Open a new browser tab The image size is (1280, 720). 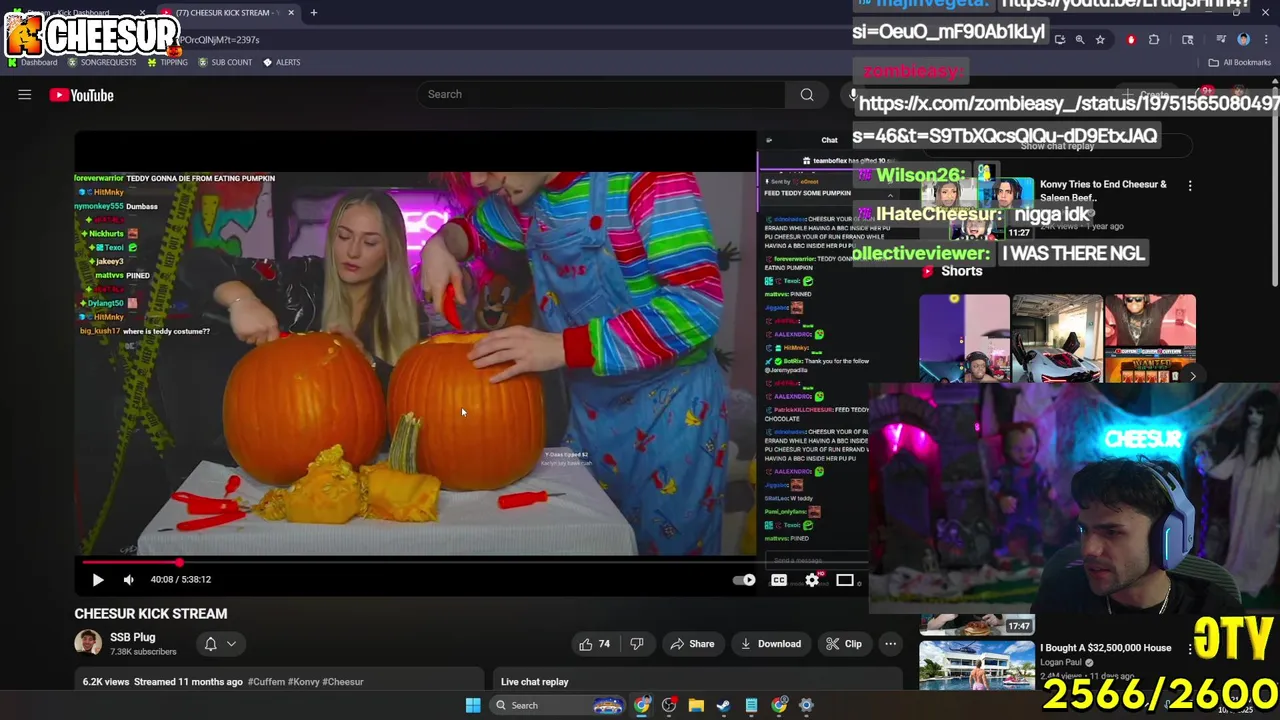(313, 13)
